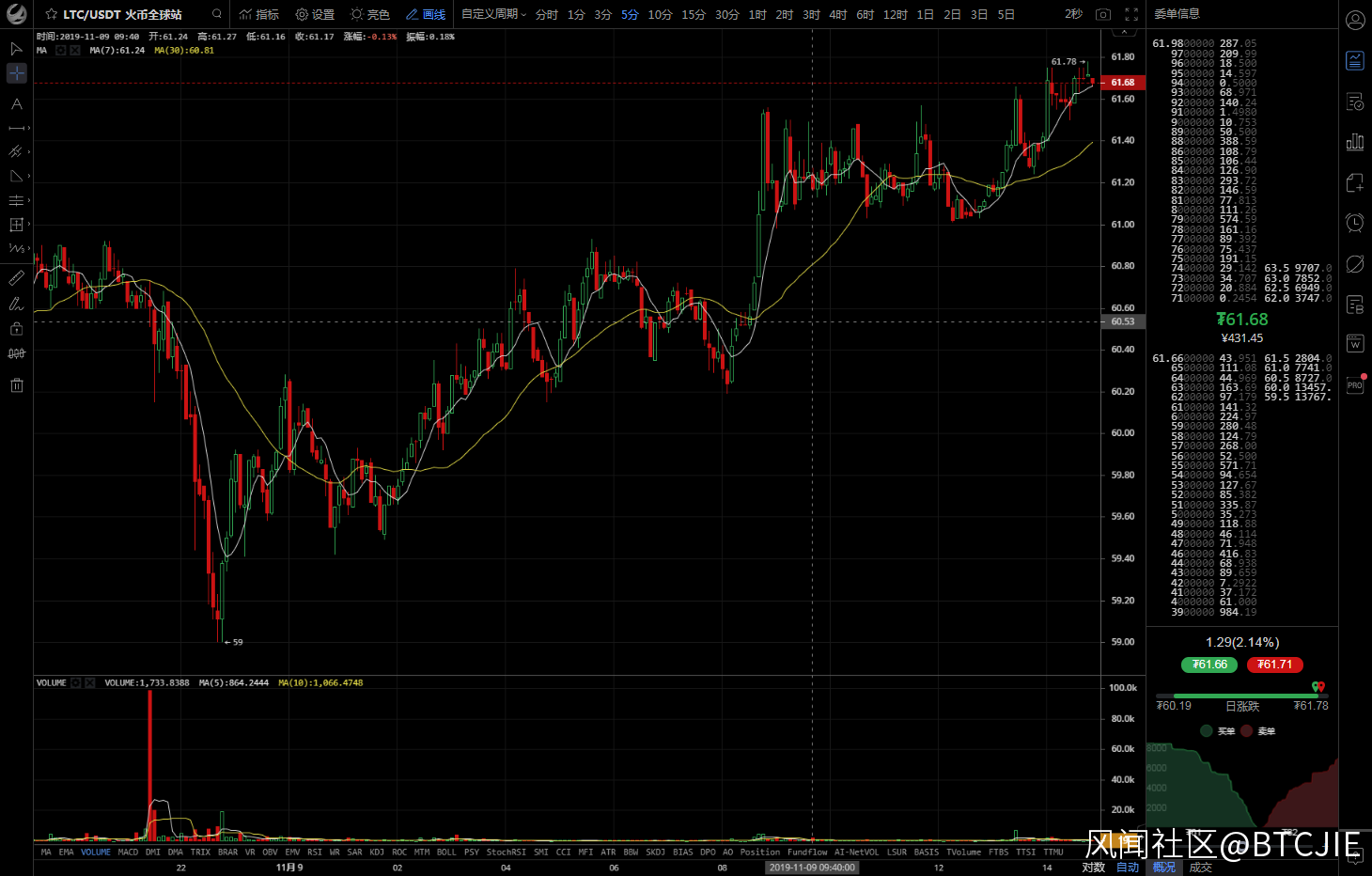This screenshot has width=1372, height=876.
Task: Open the refresh interval 2秒 selector
Action: click(1073, 14)
